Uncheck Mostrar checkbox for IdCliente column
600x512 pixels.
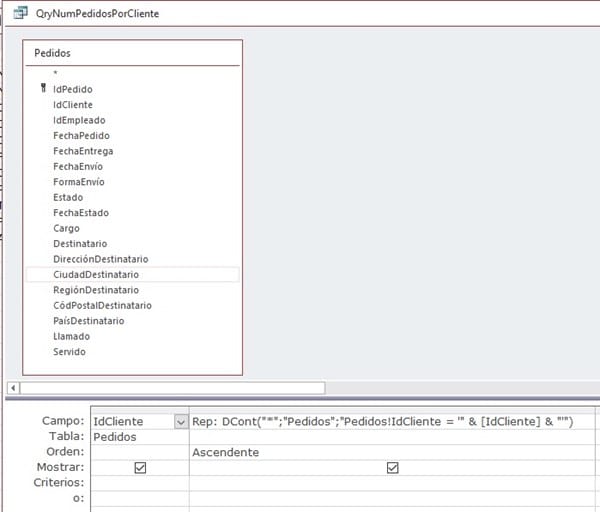click(x=140, y=468)
